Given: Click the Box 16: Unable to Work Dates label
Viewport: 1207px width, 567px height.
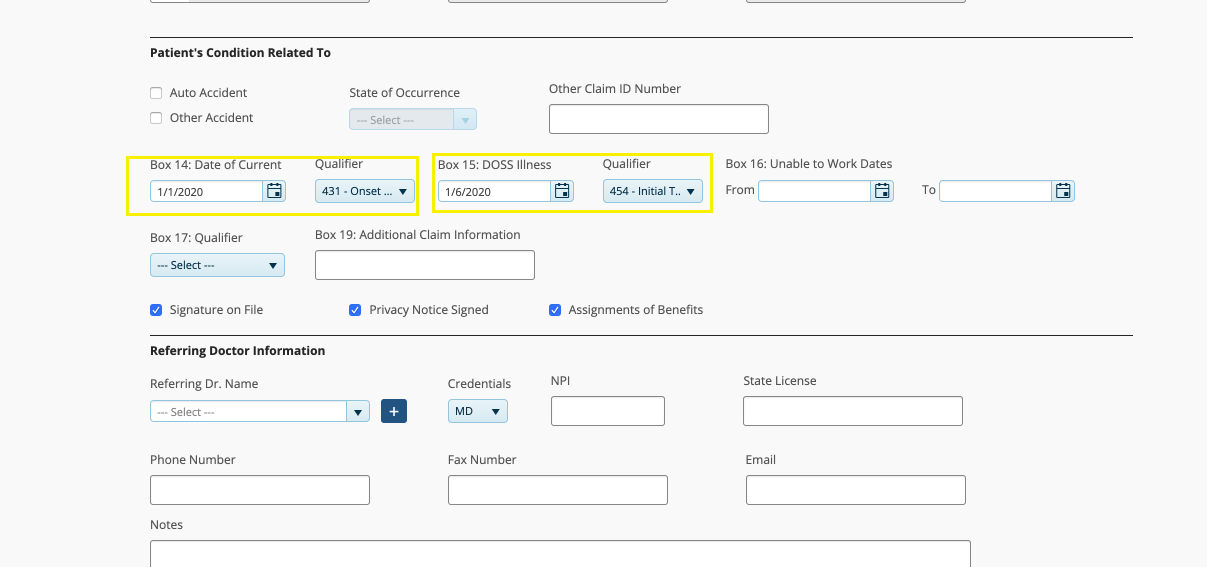Looking at the screenshot, I should (x=809, y=164).
